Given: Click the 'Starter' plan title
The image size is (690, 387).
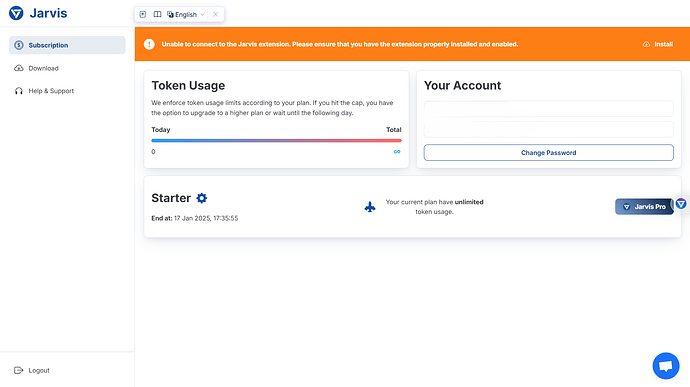Looking at the screenshot, I should pyautogui.click(x=171, y=198).
